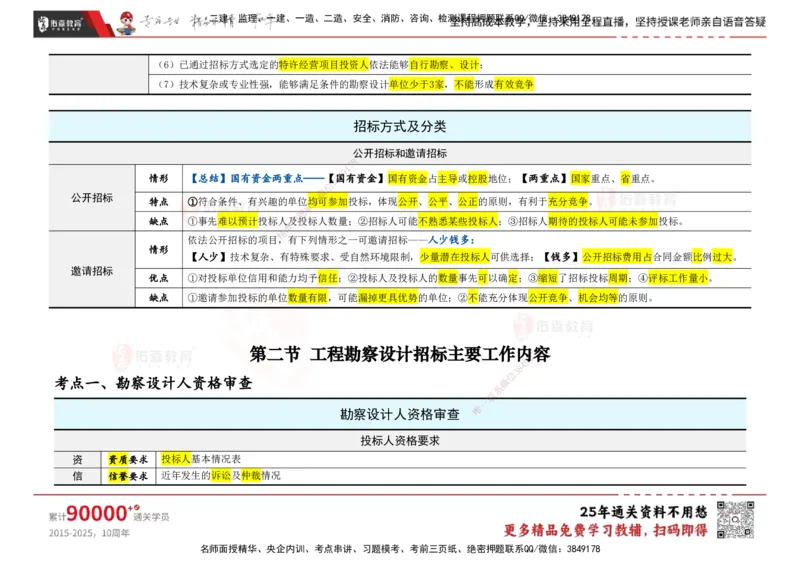Select the bold text 【钱多】
The height and width of the screenshot is (565, 800).
[x=560, y=257]
